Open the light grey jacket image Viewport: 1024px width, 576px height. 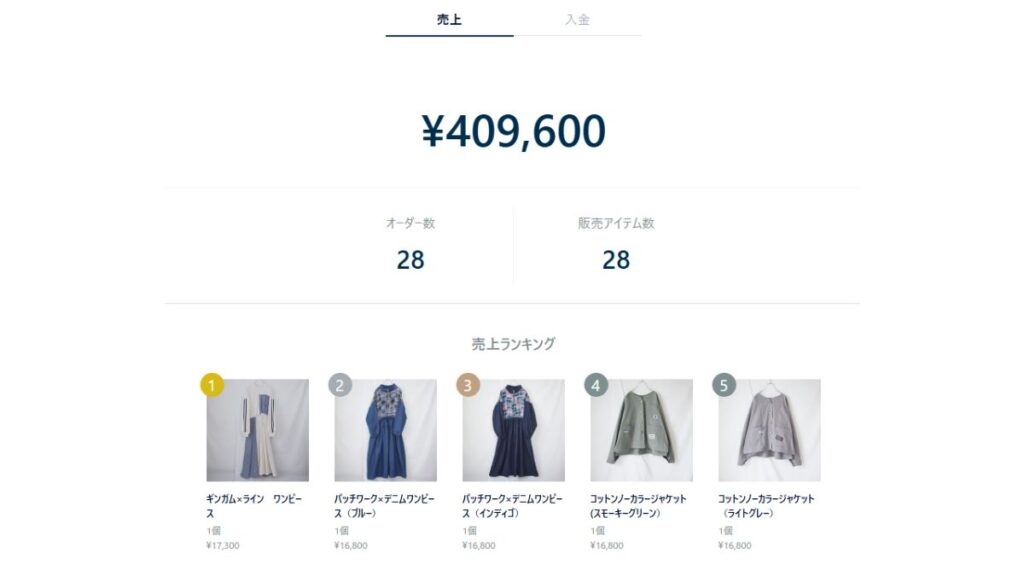click(769, 430)
